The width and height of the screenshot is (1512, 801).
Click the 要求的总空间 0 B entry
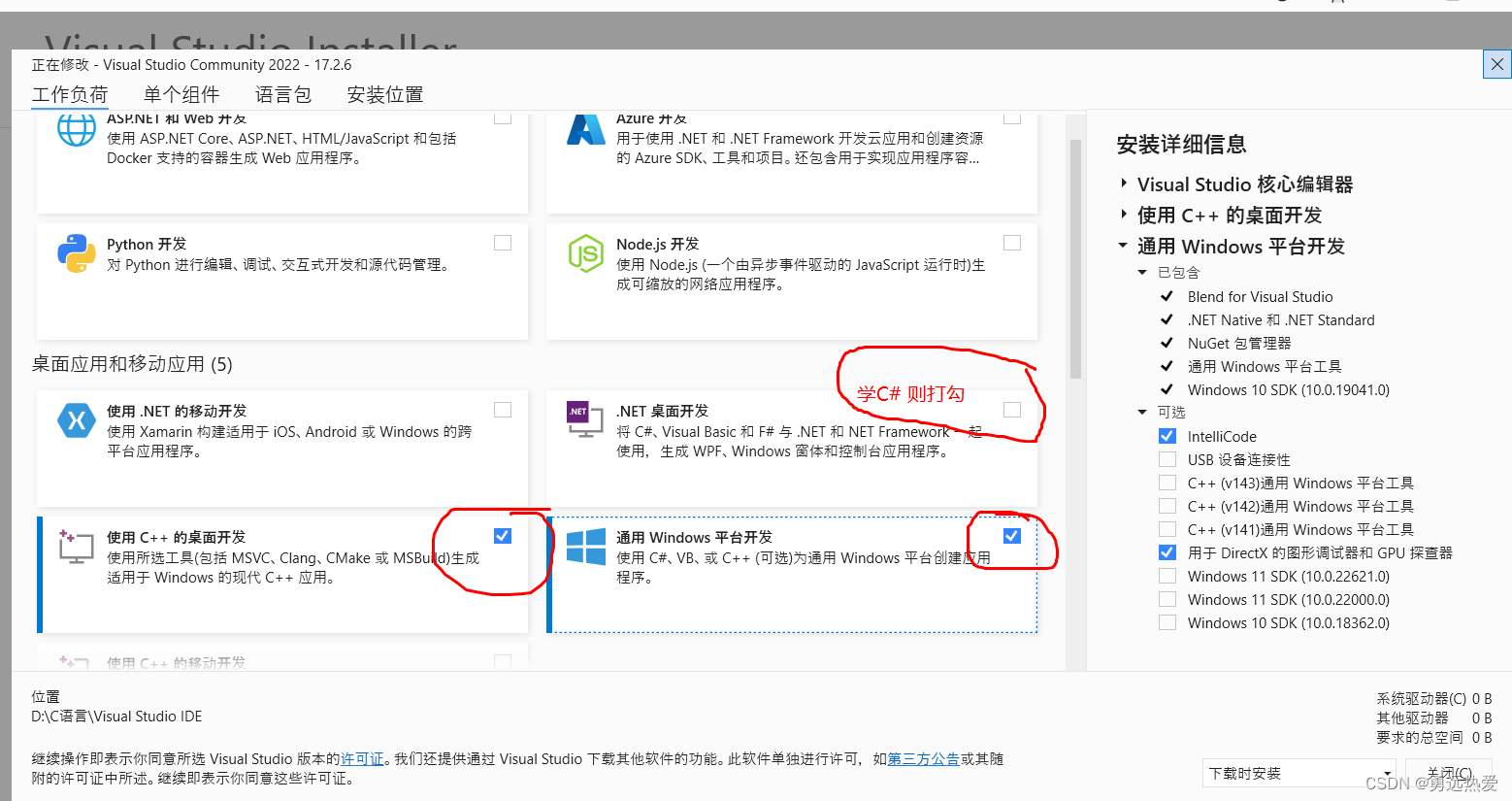tap(1434, 738)
